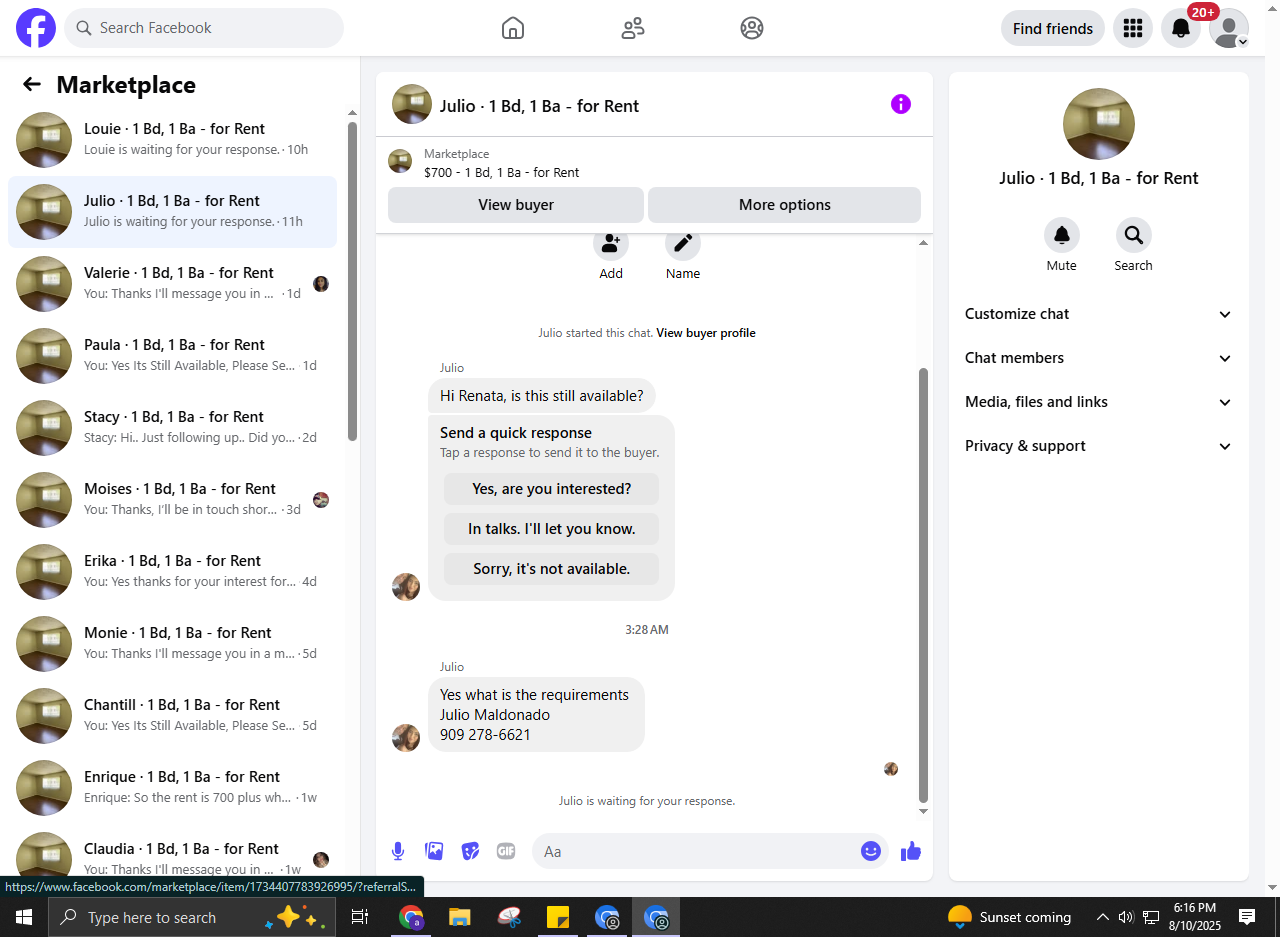Viewport: 1280px width, 937px height.
Task: Open Stacy's rental conversation
Action: [172, 428]
